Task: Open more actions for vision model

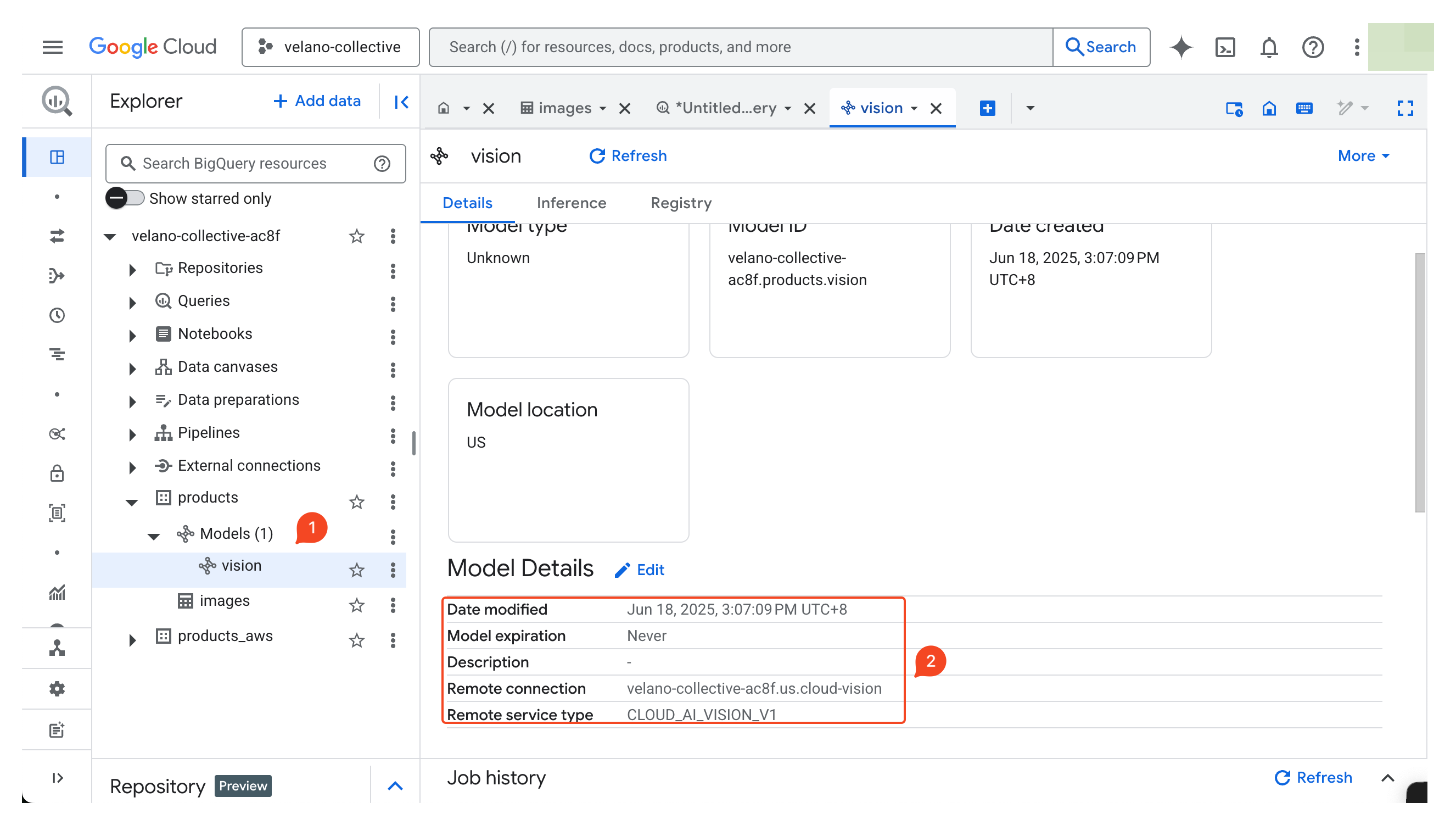Action: tap(393, 570)
